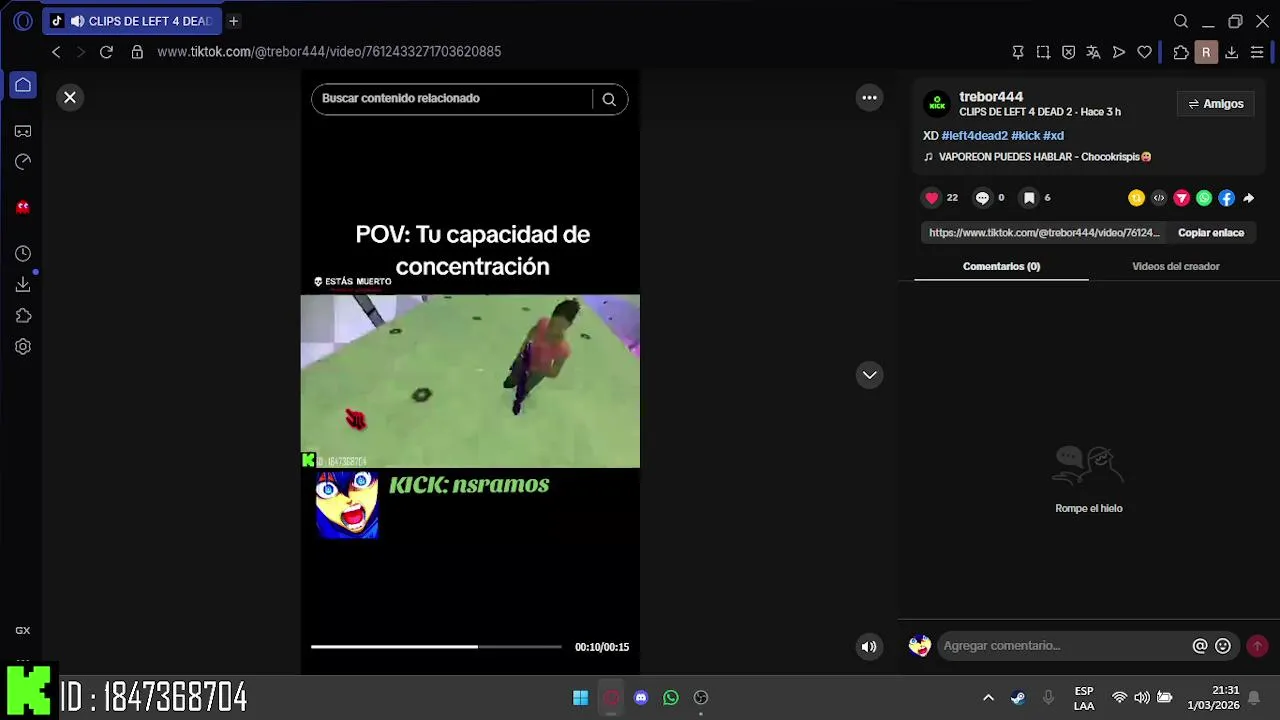Image resolution: width=1280 pixels, height=720 pixels.
Task: Share video to WhatsApp
Action: [1204, 198]
